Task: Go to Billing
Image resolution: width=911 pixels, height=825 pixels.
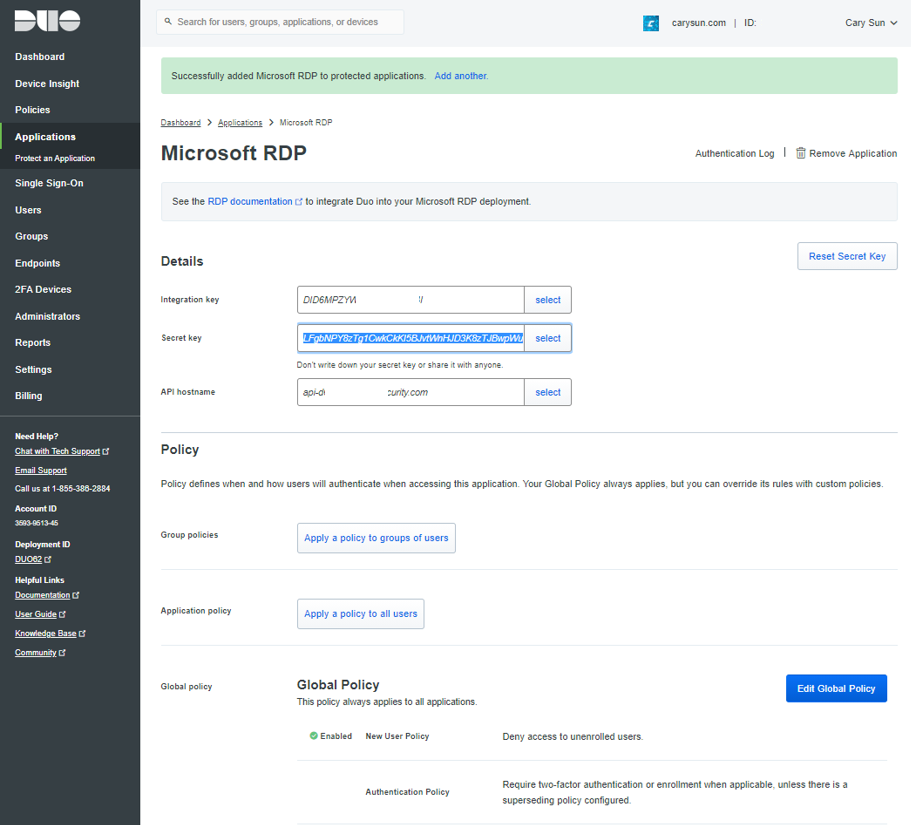Action: point(28,396)
